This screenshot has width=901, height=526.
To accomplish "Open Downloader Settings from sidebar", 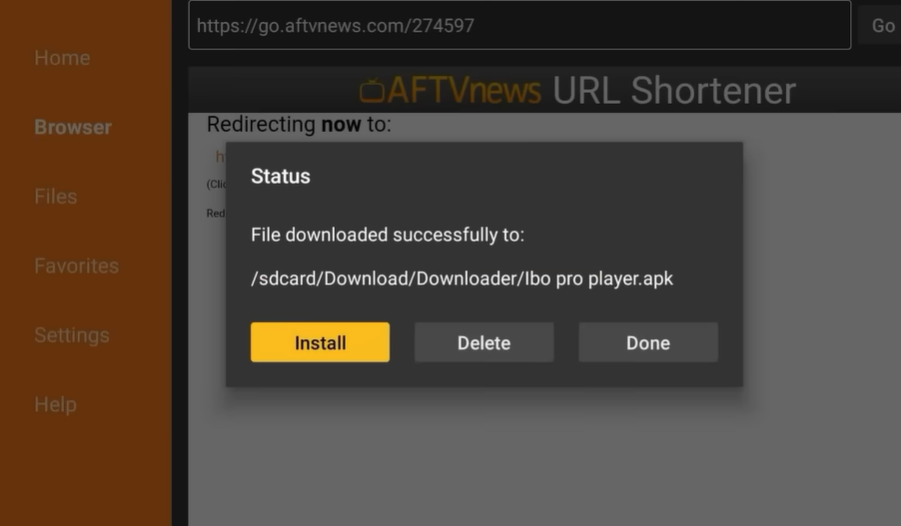I will point(72,335).
